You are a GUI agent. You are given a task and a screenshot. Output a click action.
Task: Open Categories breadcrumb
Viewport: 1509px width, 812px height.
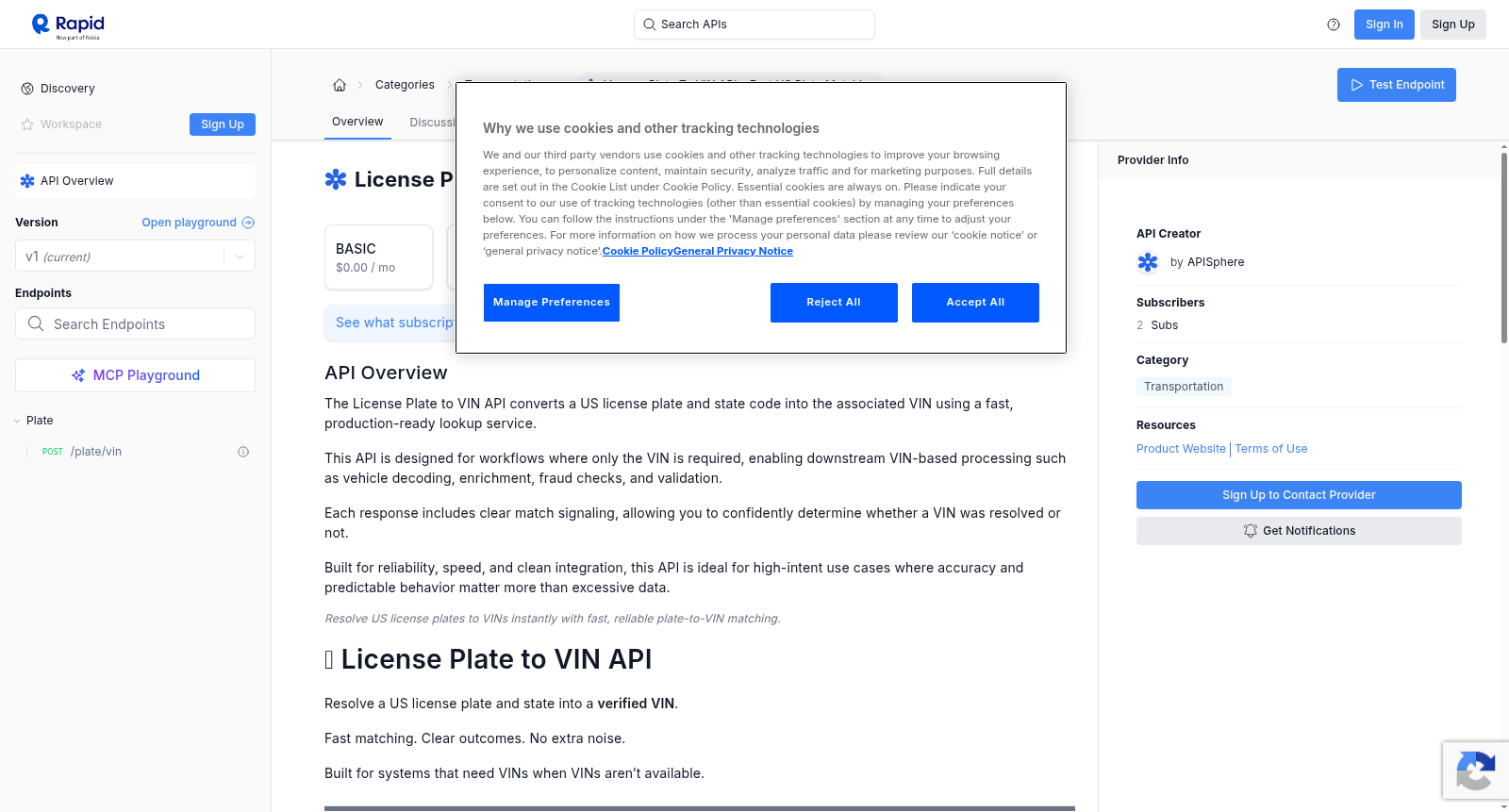[405, 85]
